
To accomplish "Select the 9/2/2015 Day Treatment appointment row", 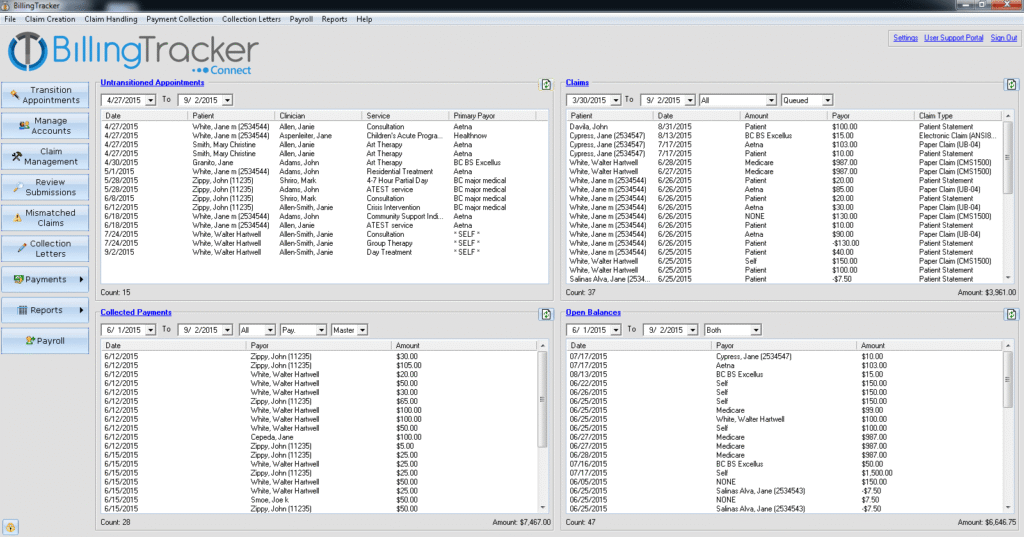I will (325, 252).
